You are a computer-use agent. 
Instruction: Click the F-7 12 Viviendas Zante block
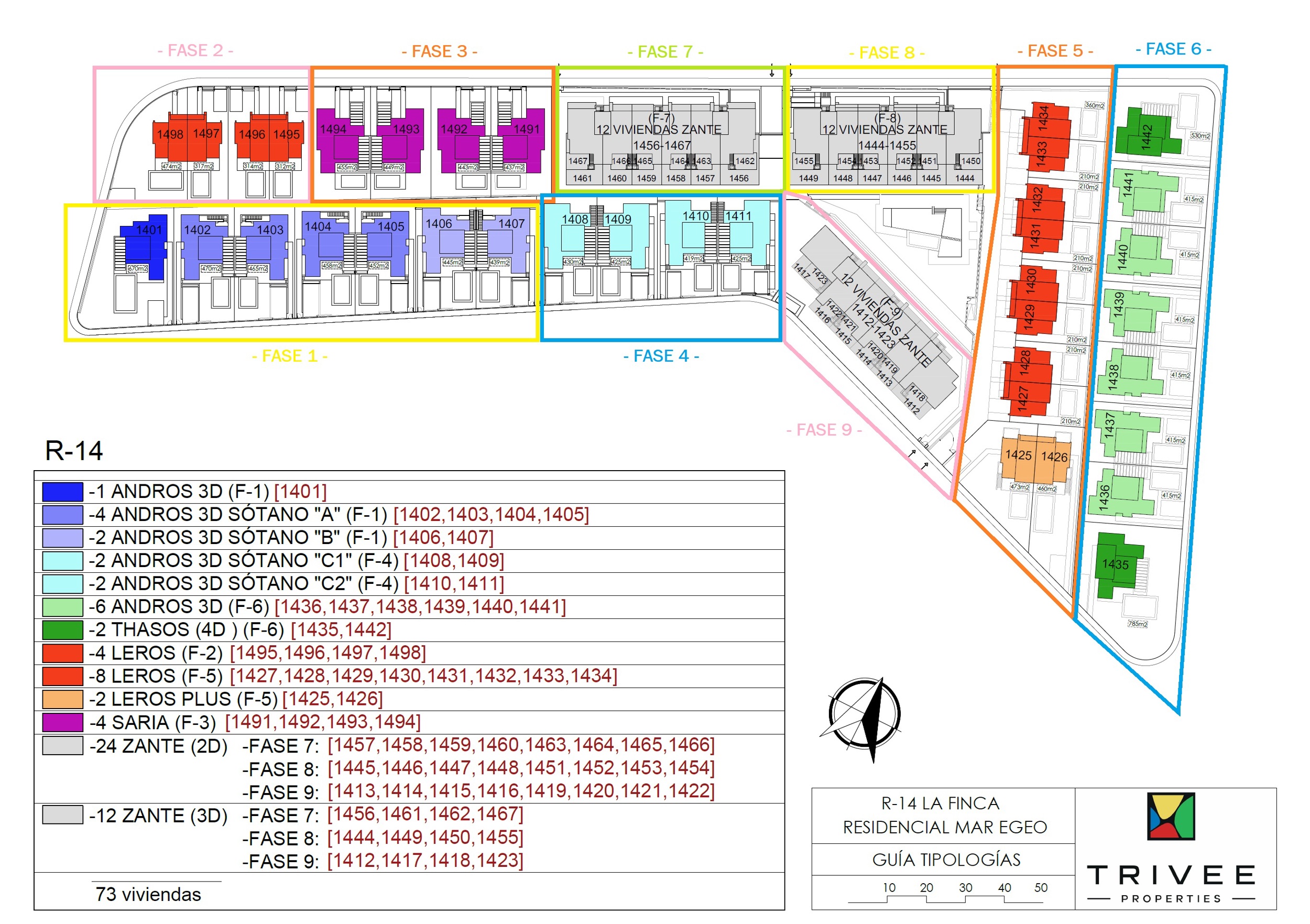coord(662,140)
